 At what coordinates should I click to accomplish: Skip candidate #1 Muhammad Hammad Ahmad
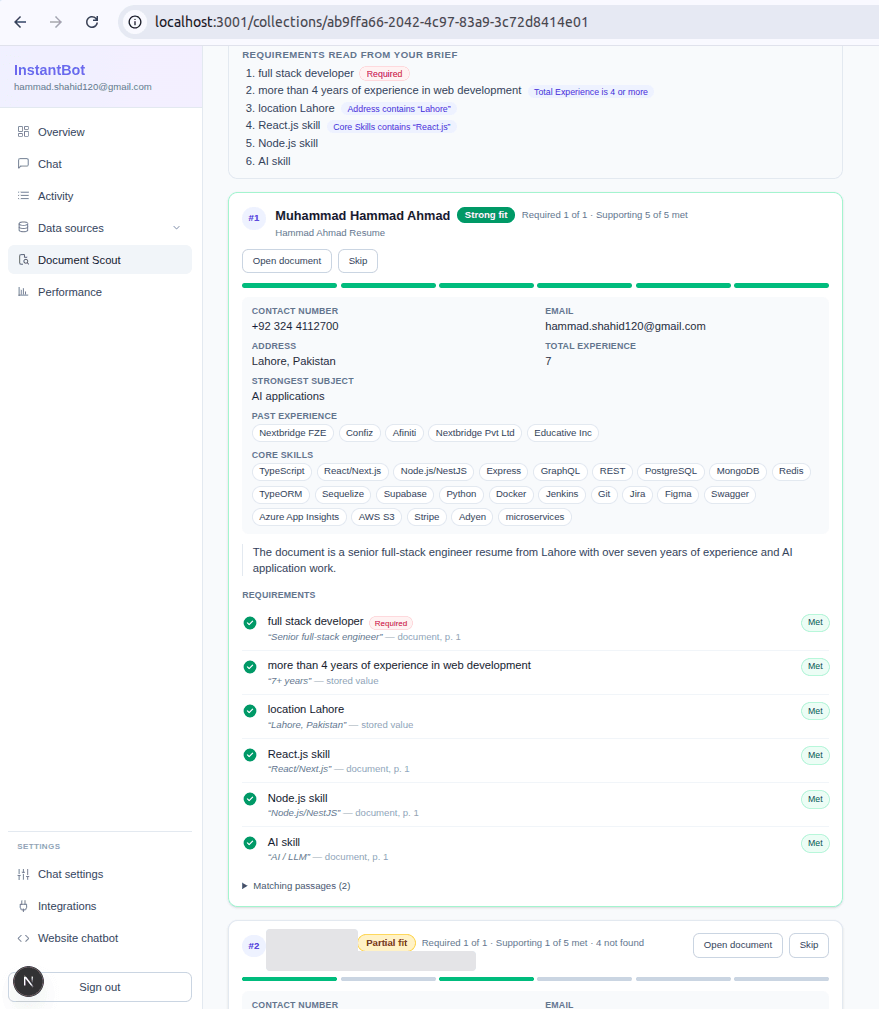[x=358, y=261]
